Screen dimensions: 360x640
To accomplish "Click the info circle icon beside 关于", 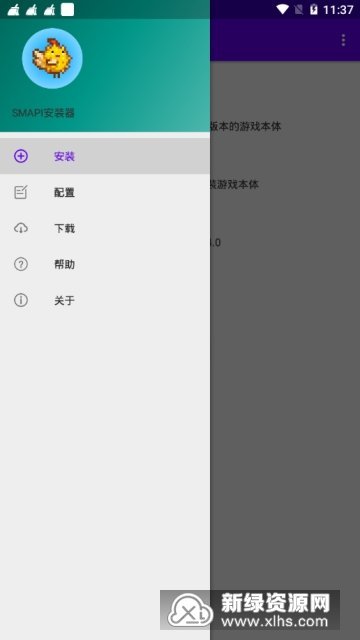I will coord(21,300).
